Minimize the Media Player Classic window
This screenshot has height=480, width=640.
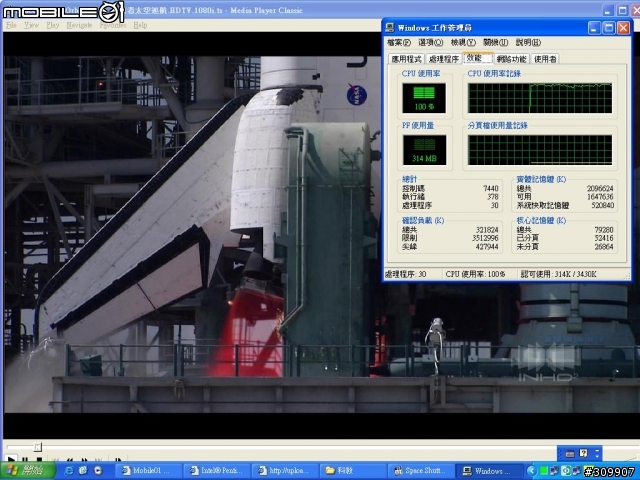click(x=608, y=10)
